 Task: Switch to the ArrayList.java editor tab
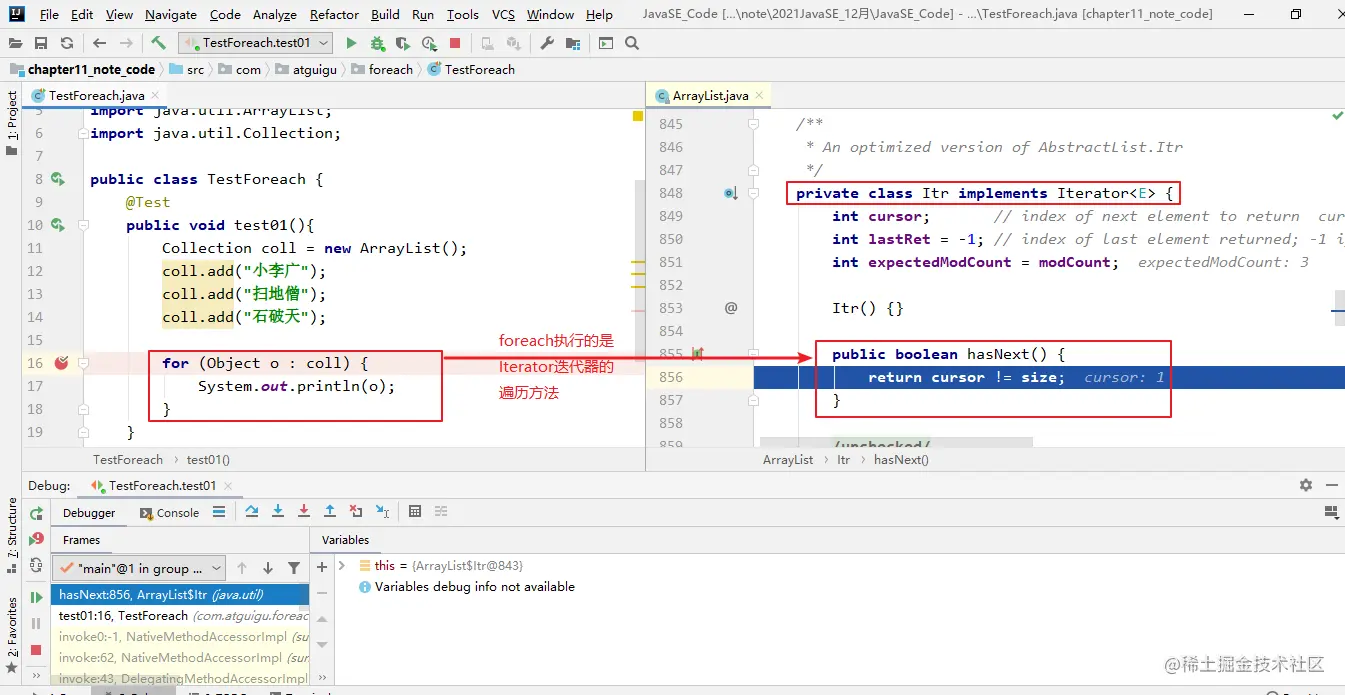click(x=710, y=96)
